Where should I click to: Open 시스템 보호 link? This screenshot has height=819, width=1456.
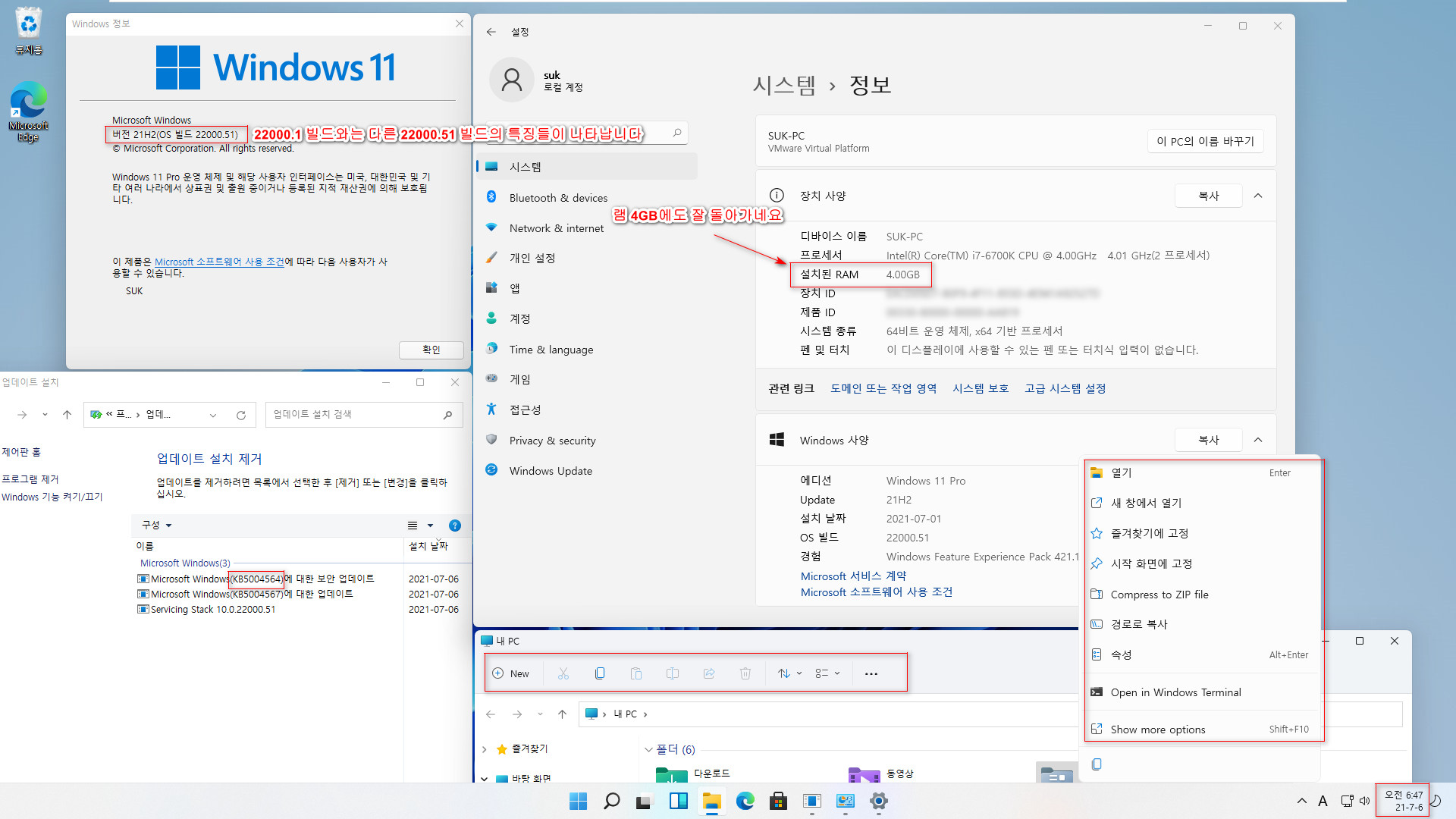click(981, 388)
